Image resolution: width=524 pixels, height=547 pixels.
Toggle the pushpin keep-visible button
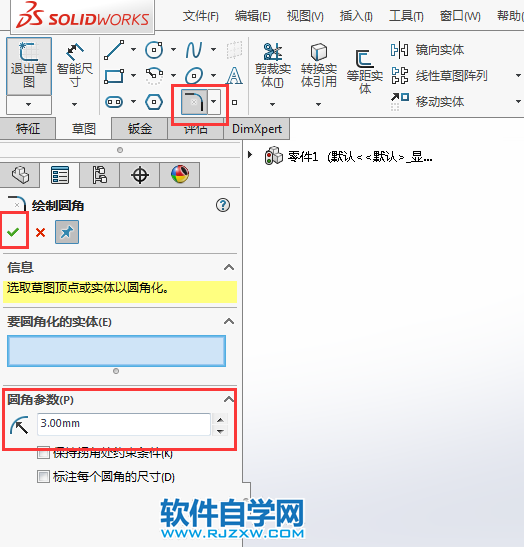point(67,232)
